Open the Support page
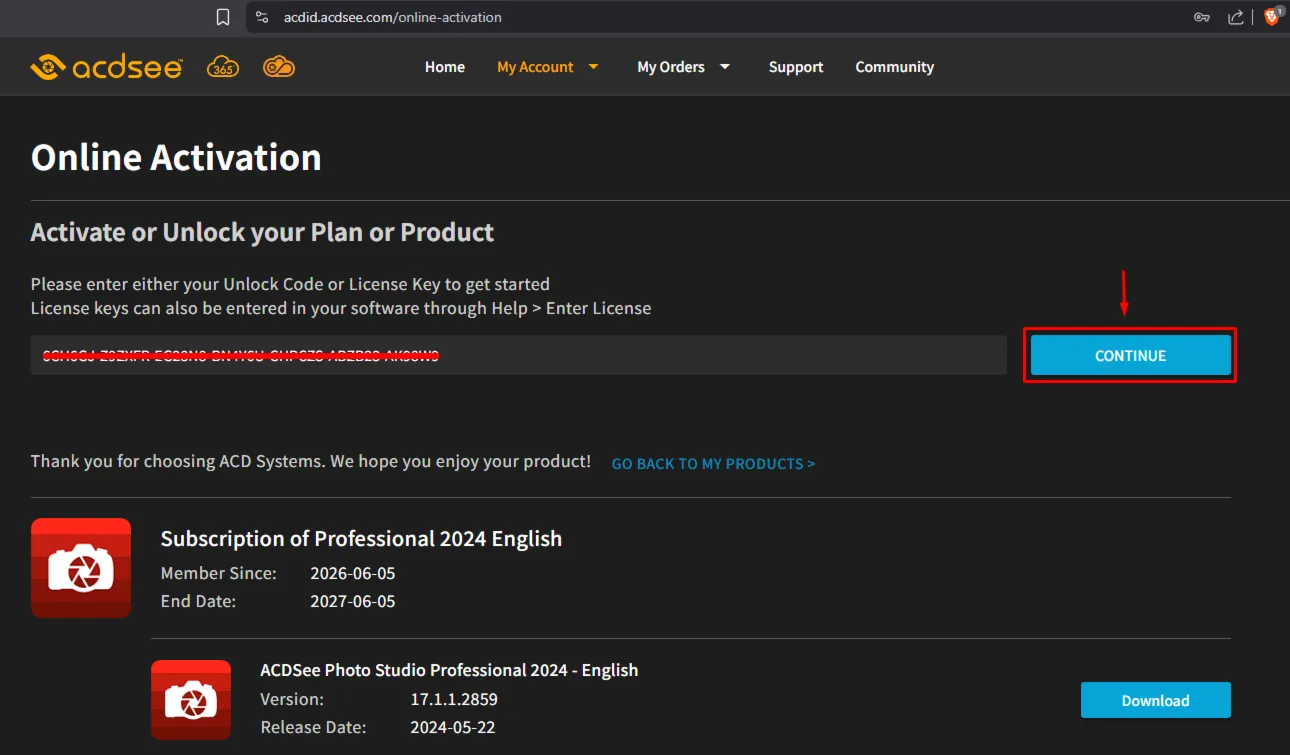The height and width of the screenshot is (755, 1290). [796, 67]
